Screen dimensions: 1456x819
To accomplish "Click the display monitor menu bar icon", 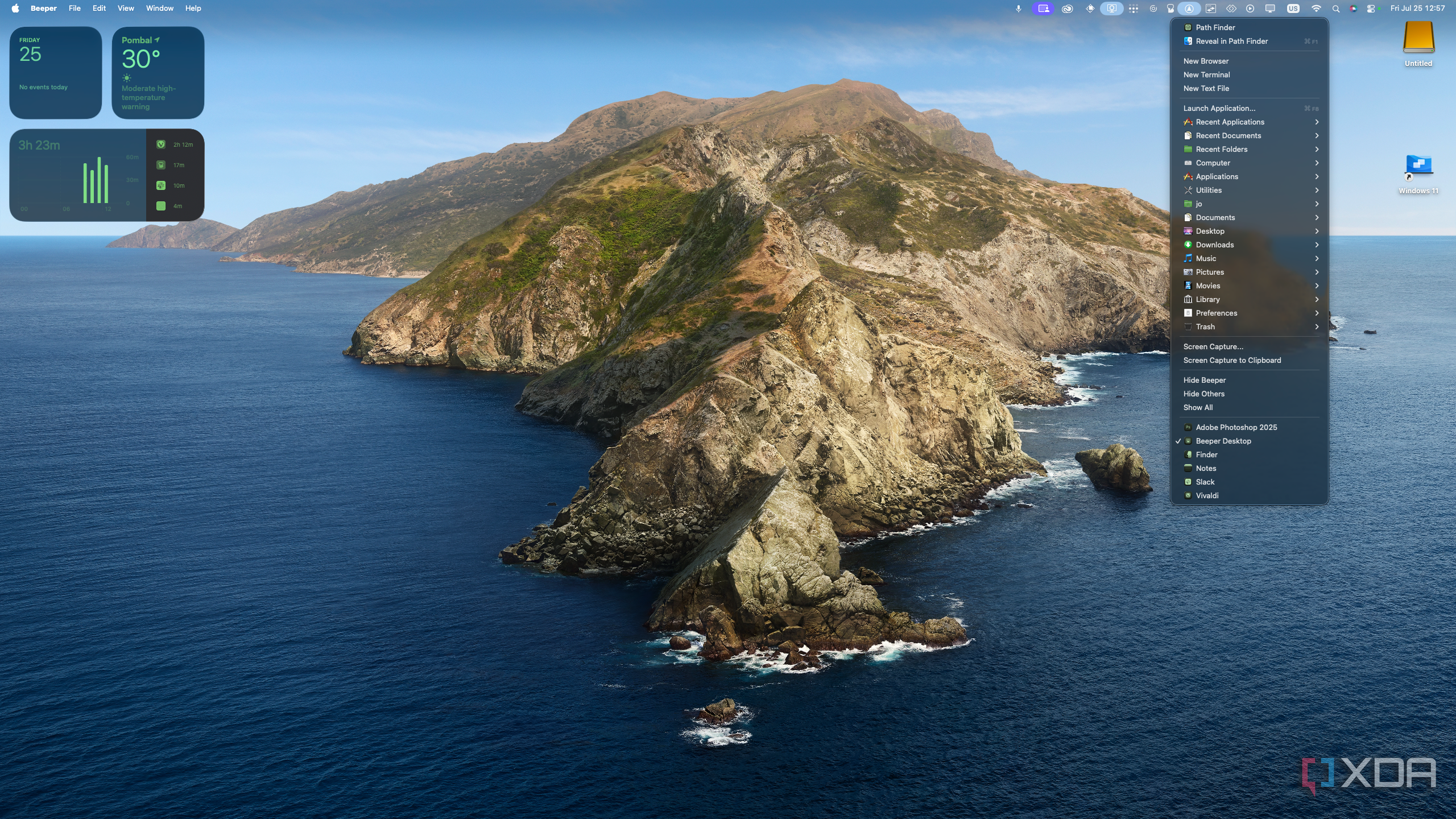I will [x=1270, y=9].
